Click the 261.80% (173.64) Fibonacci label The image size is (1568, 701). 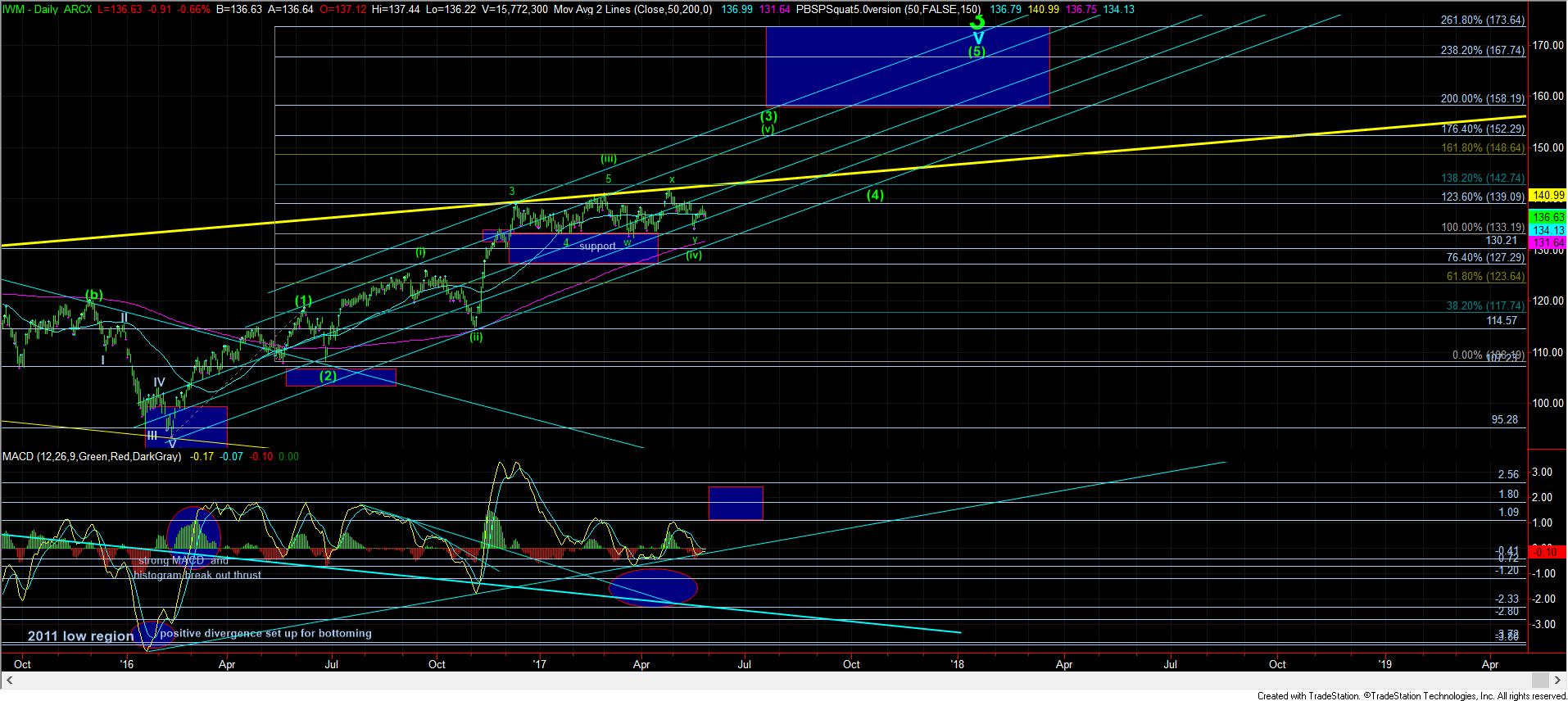click(x=1483, y=20)
